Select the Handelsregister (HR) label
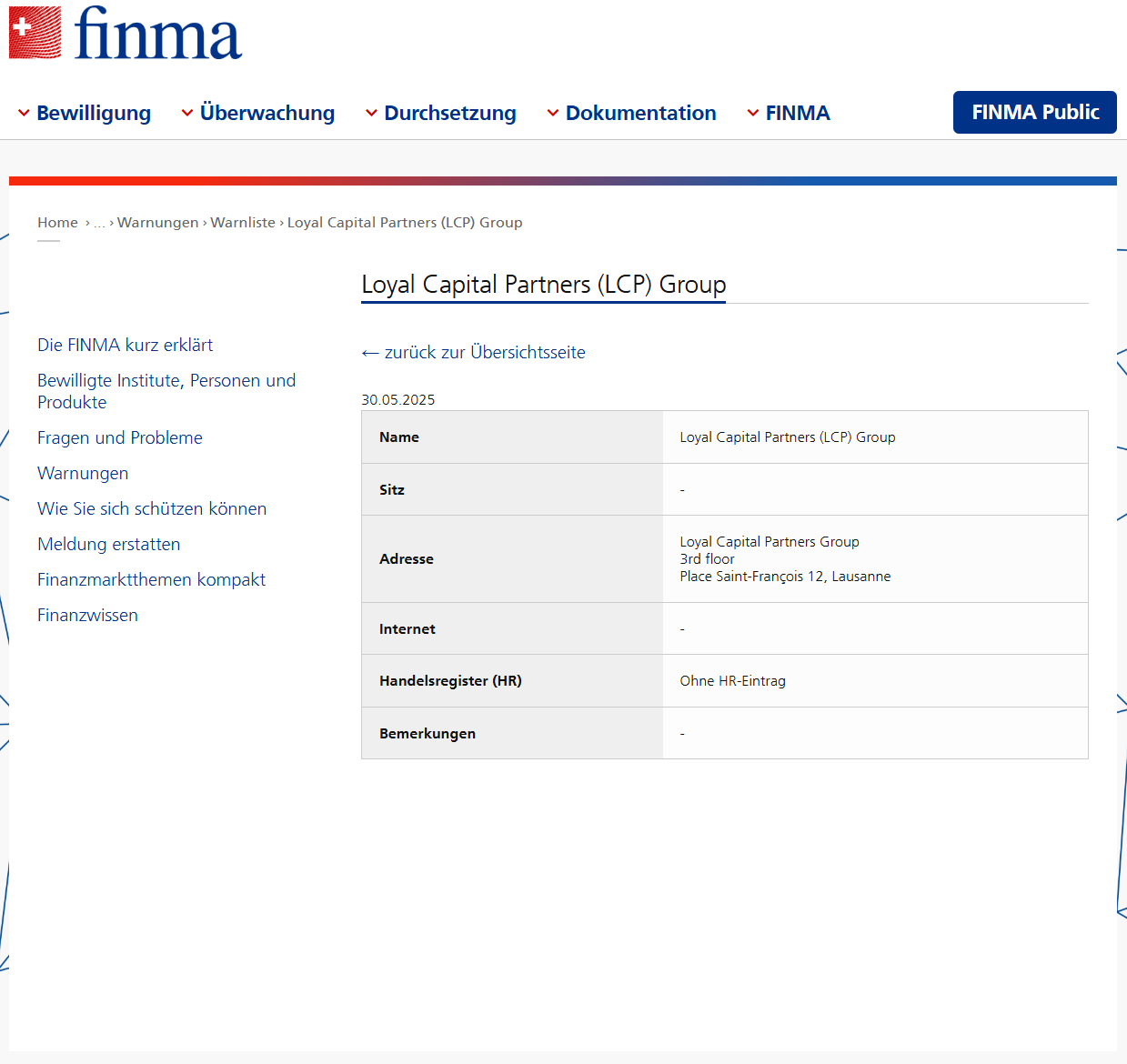1127x1064 pixels. tap(450, 680)
